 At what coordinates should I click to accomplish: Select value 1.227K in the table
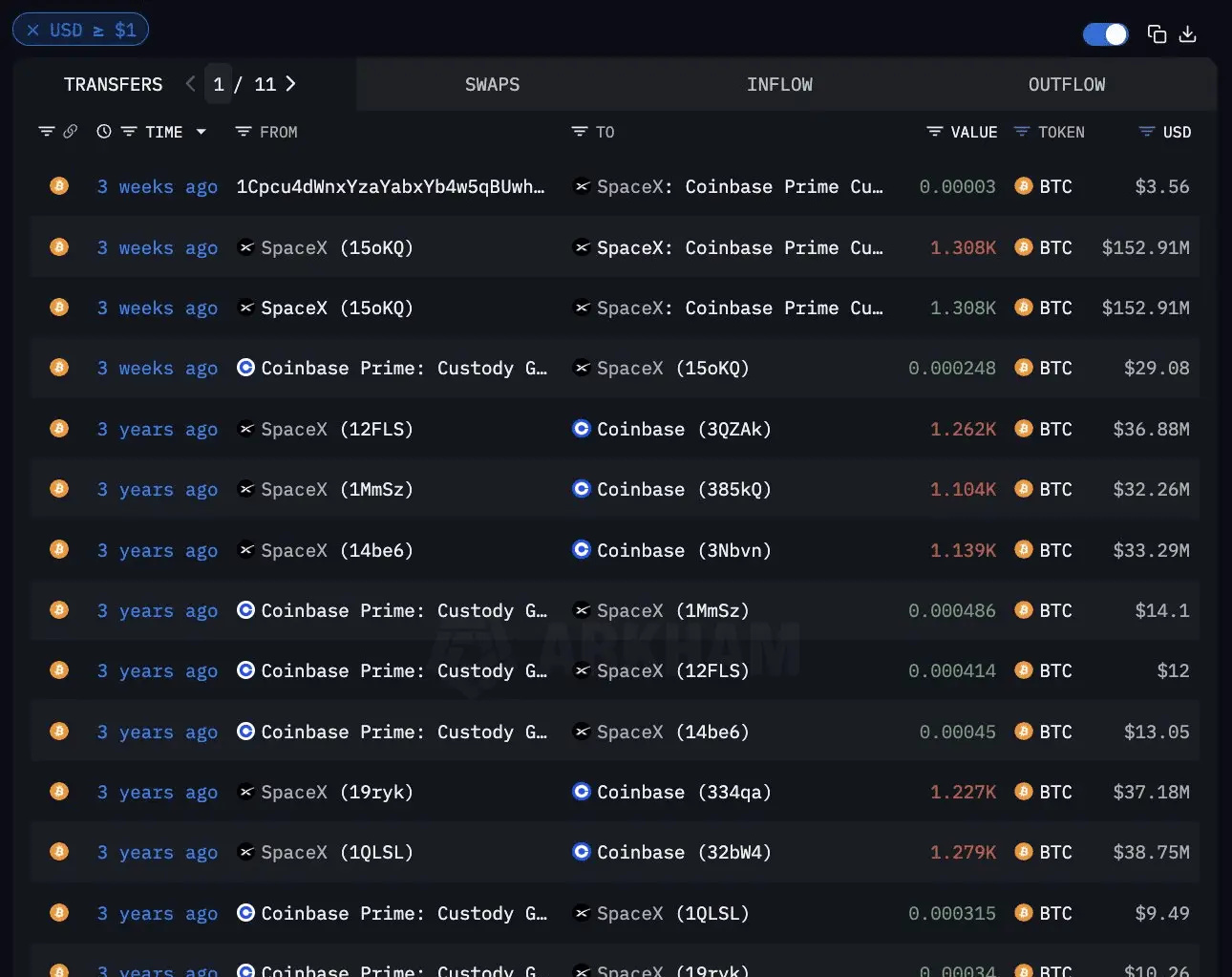click(963, 793)
